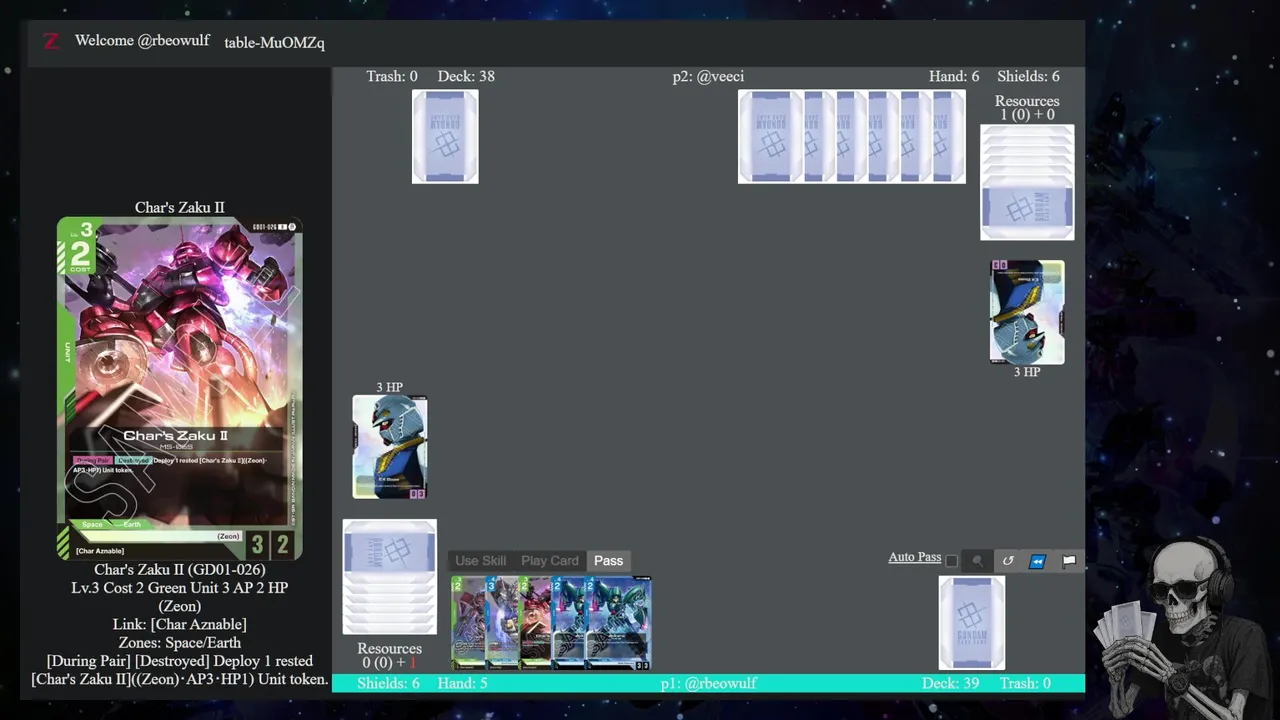Click the Link: [Char Aznable] description line
Screen dimensions: 1280x720
[x=180, y=624]
